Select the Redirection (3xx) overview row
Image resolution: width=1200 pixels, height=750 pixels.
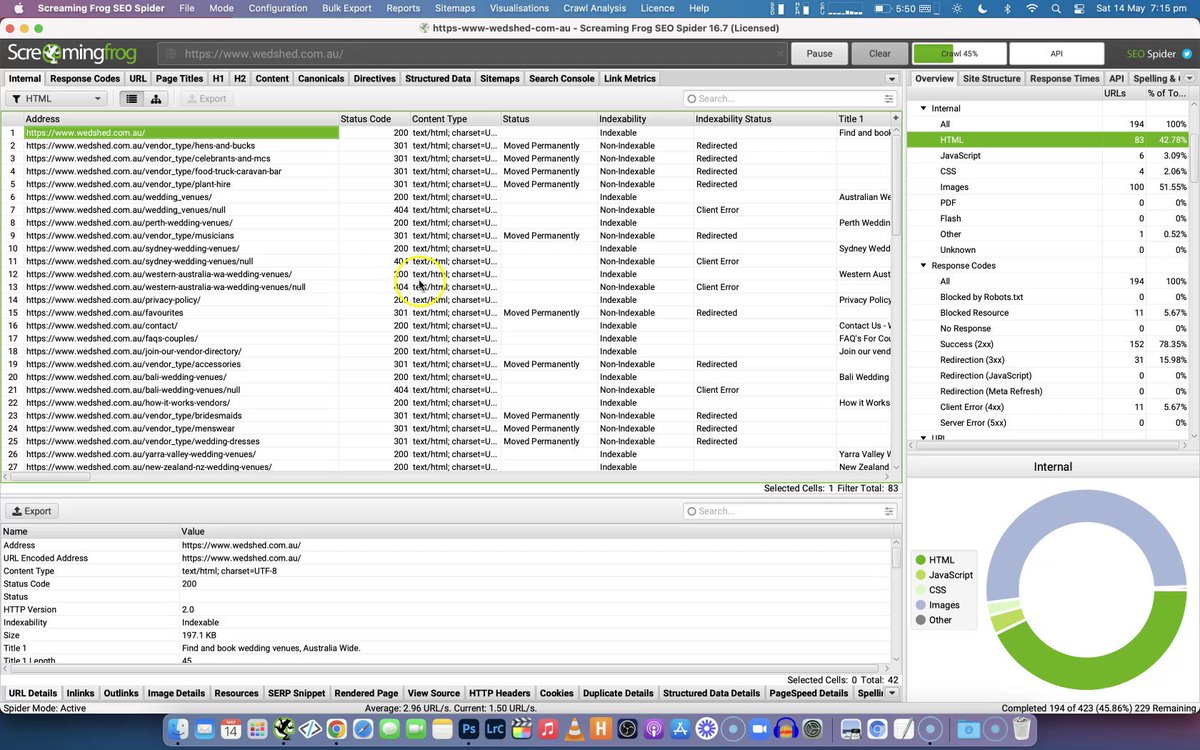click(1048, 360)
